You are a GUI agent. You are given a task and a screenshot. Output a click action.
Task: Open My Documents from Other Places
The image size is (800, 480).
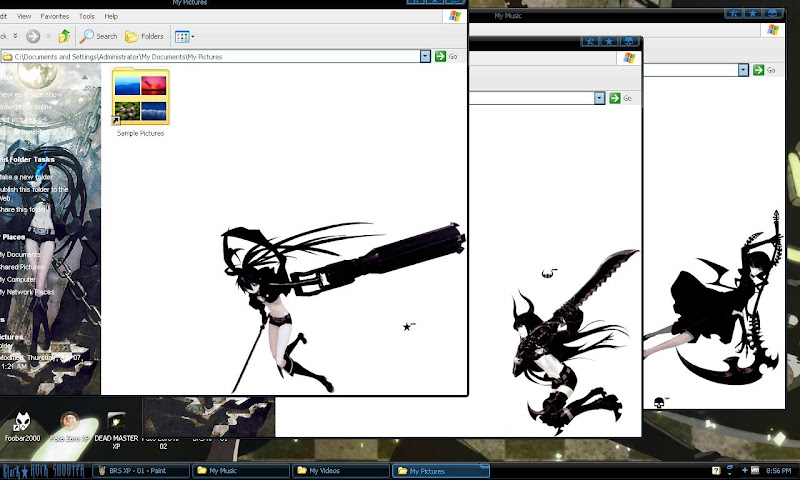(20, 255)
